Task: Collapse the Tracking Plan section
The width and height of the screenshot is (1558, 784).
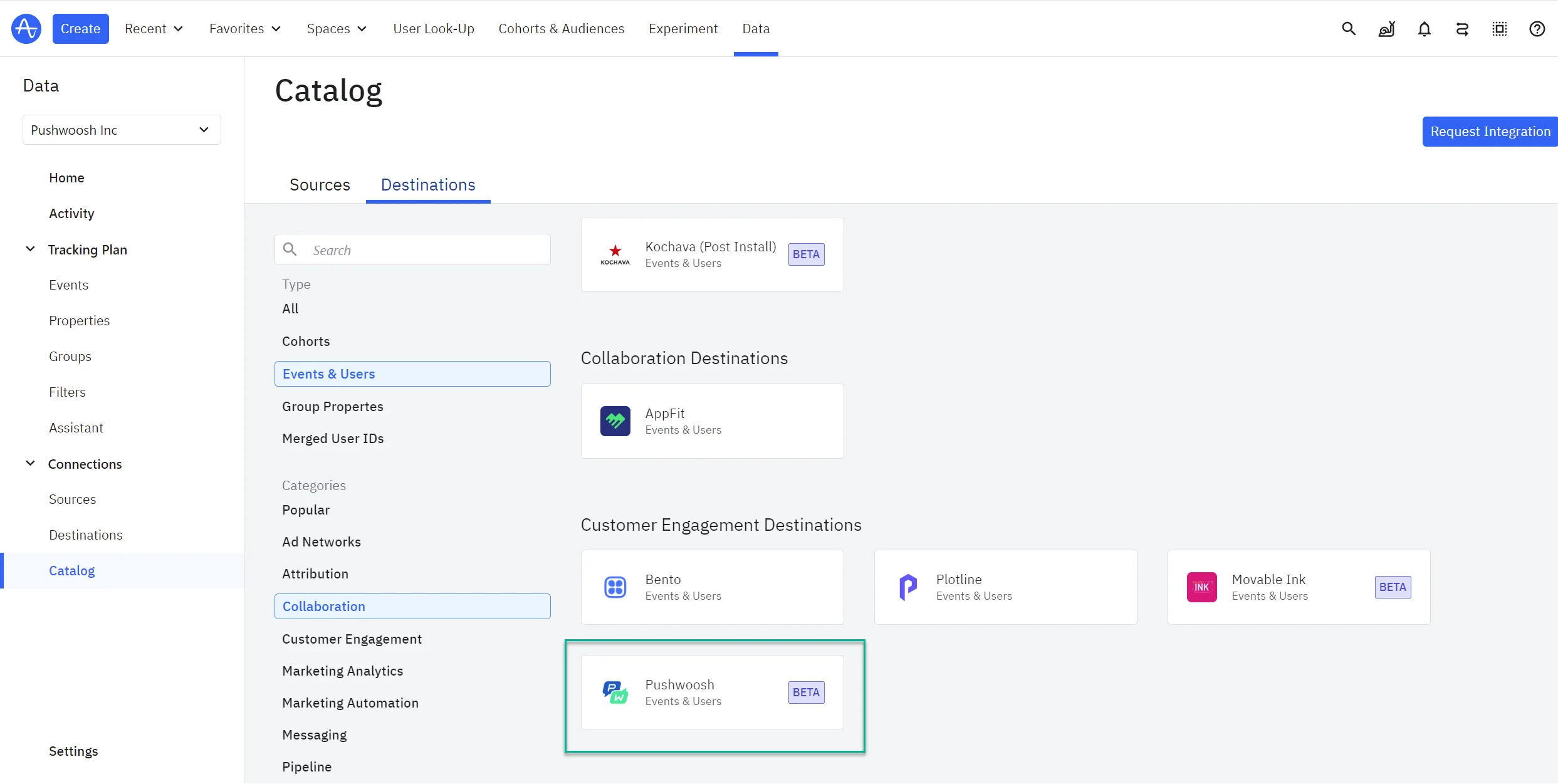Action: (30, 249)
